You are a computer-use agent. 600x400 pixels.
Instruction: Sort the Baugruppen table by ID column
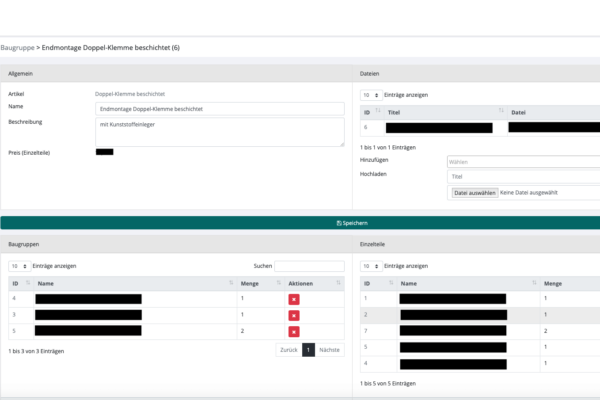(x=20, y=284)
